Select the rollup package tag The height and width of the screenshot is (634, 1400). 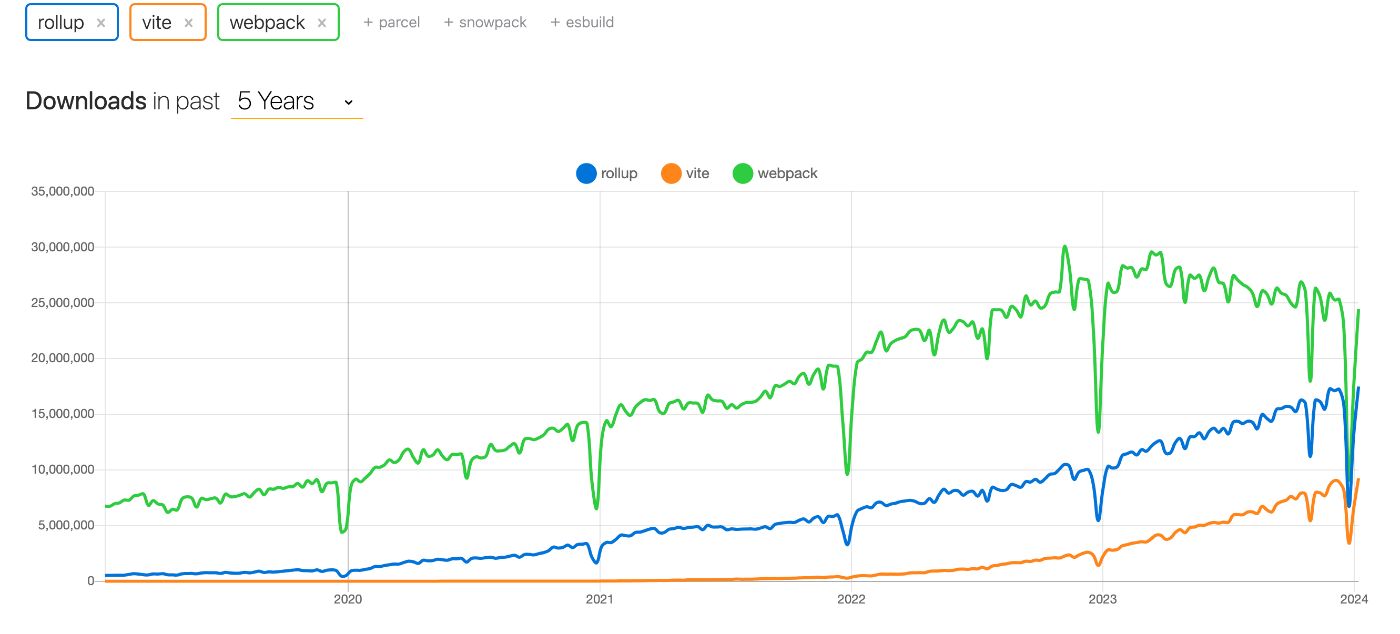pos(62,22)
